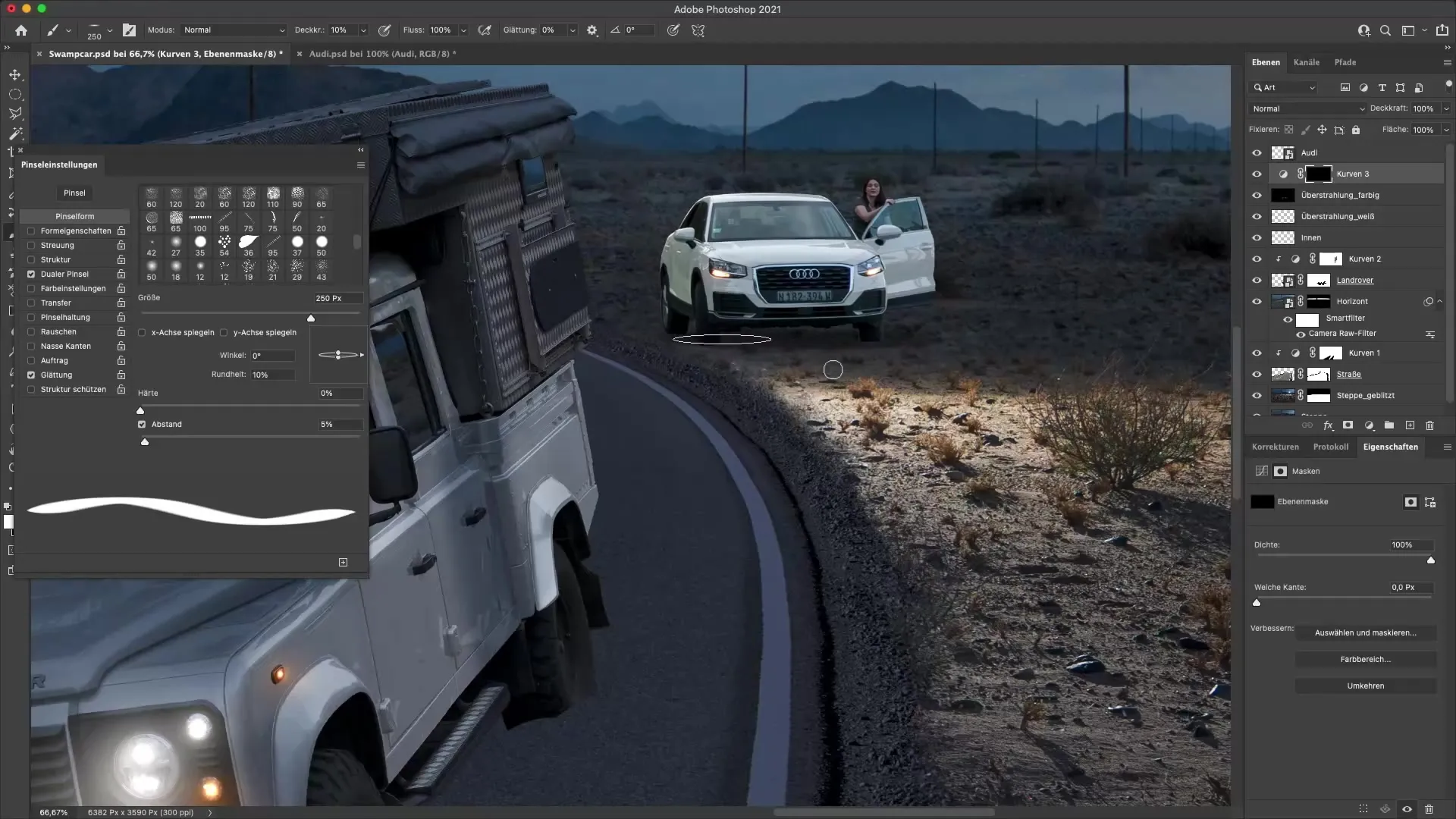Click the brush symmetry butterfly icon
The height and width of the screenshot is (819, 1456).
[x=698, y=30]
